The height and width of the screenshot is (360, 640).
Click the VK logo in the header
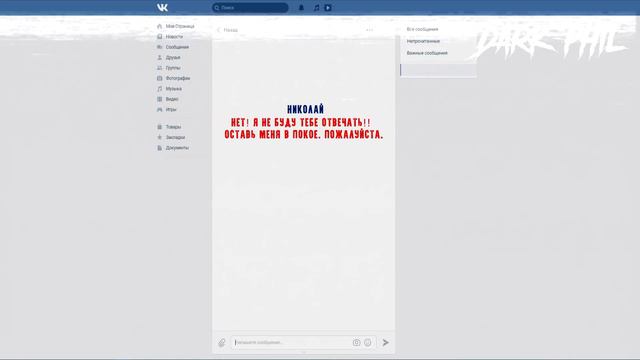click(162, 7)
